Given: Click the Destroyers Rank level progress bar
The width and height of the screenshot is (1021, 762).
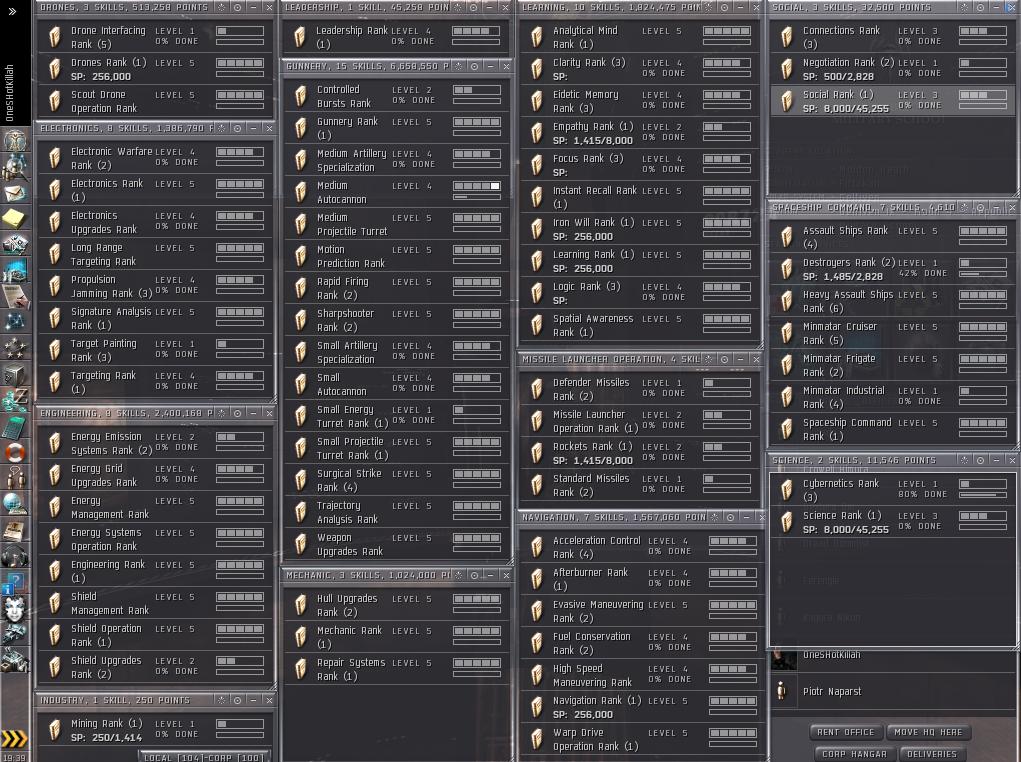Looking at the screenshot, I should click(x=983, y=274).
